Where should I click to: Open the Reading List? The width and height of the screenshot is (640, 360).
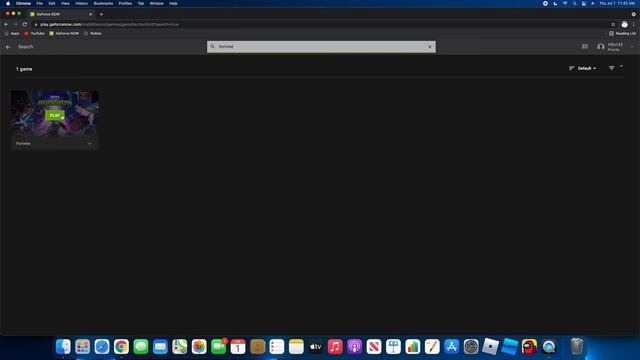[x=622, y=33]
